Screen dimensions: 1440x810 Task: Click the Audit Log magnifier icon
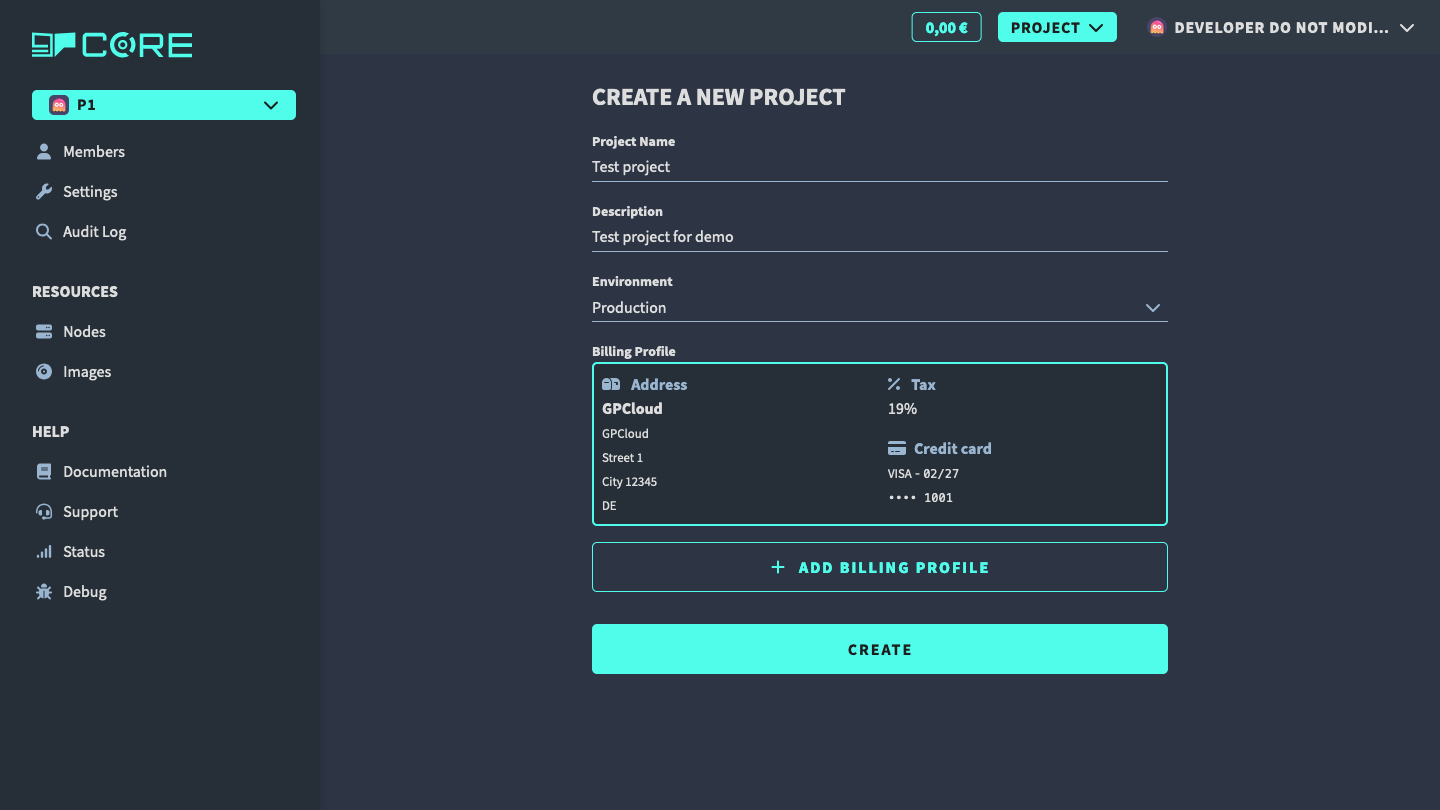[x=44, y=232]
